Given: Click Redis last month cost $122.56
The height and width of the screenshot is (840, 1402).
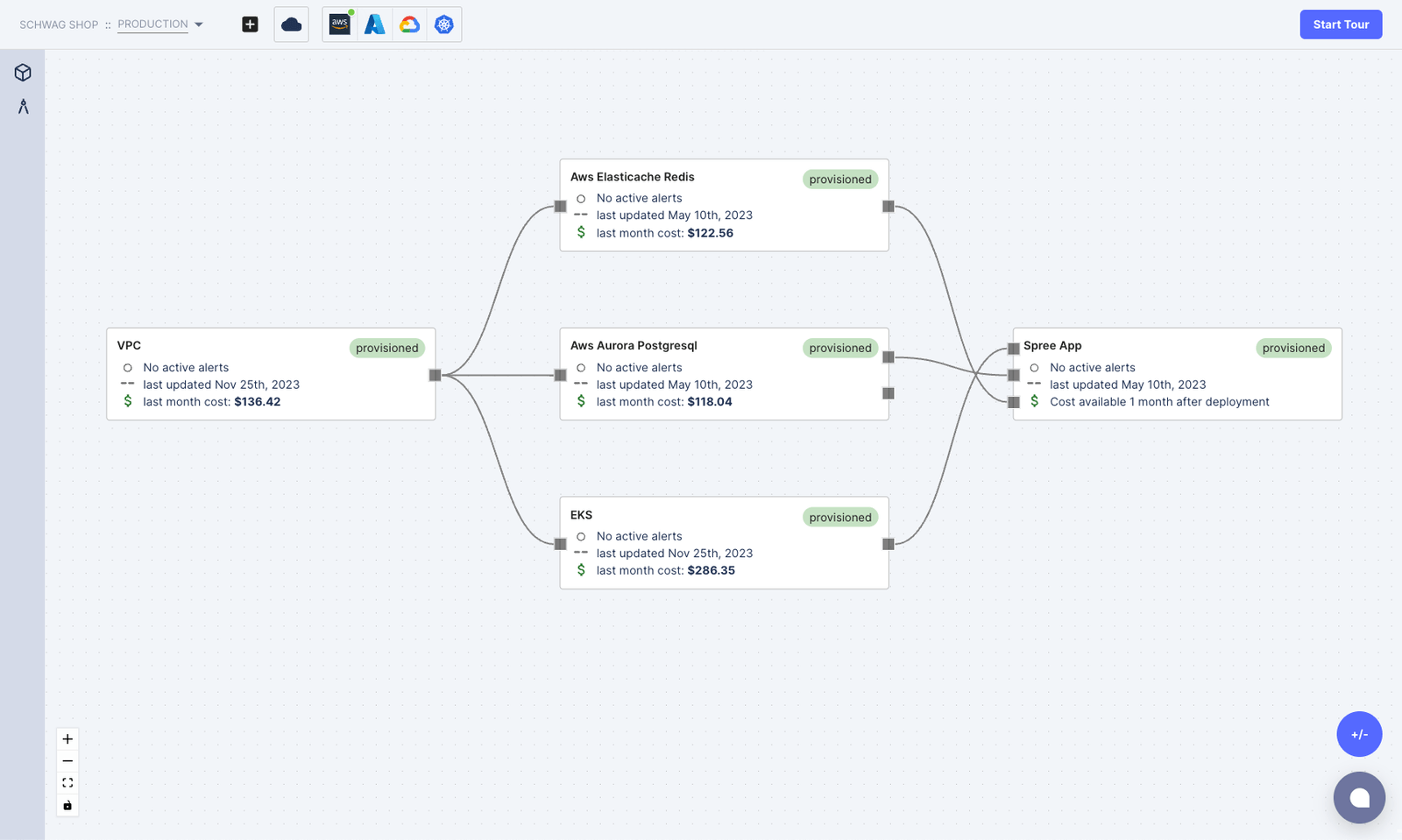Looking at the screenshot, I should 665,233.
